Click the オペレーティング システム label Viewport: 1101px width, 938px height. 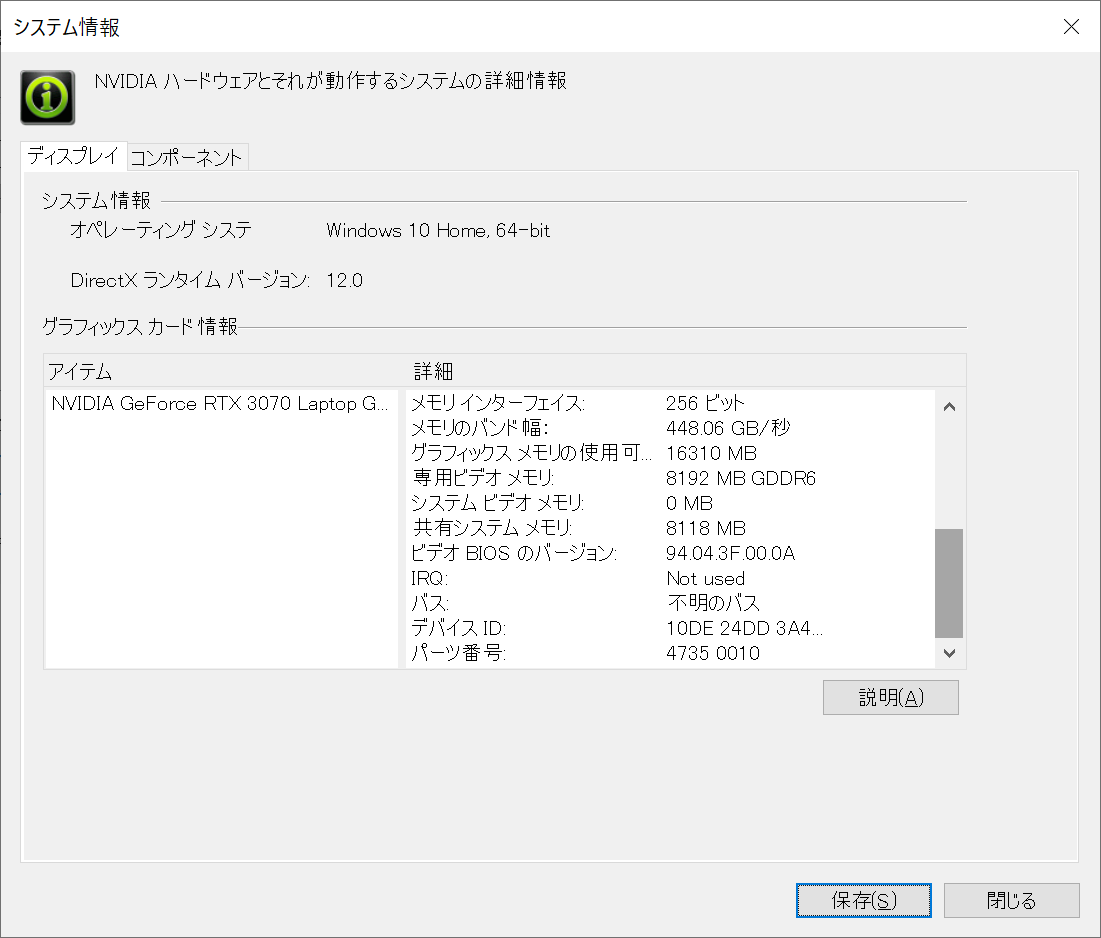click(160, 230)
